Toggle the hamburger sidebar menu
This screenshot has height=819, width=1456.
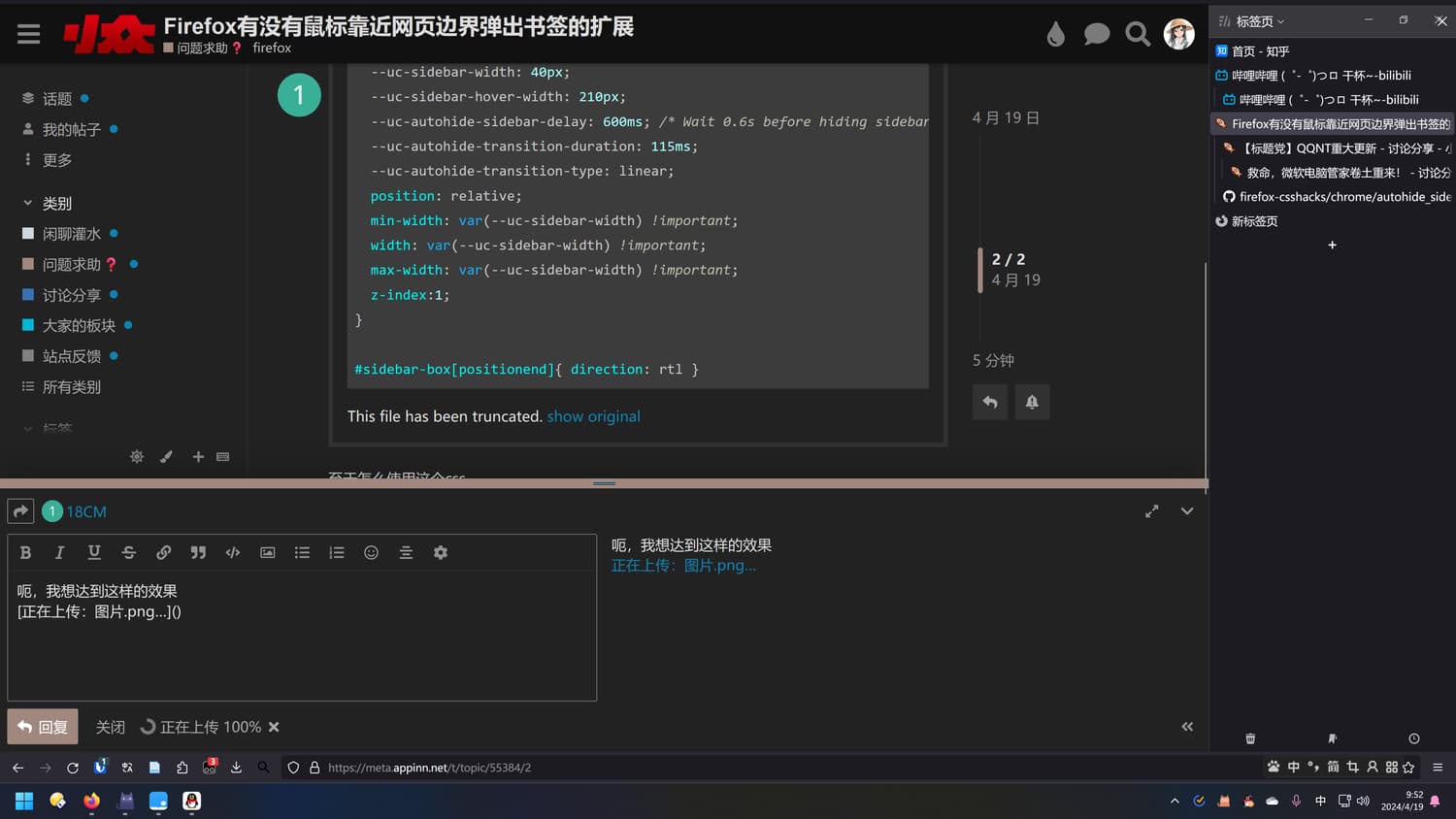[x=29, y=35]
